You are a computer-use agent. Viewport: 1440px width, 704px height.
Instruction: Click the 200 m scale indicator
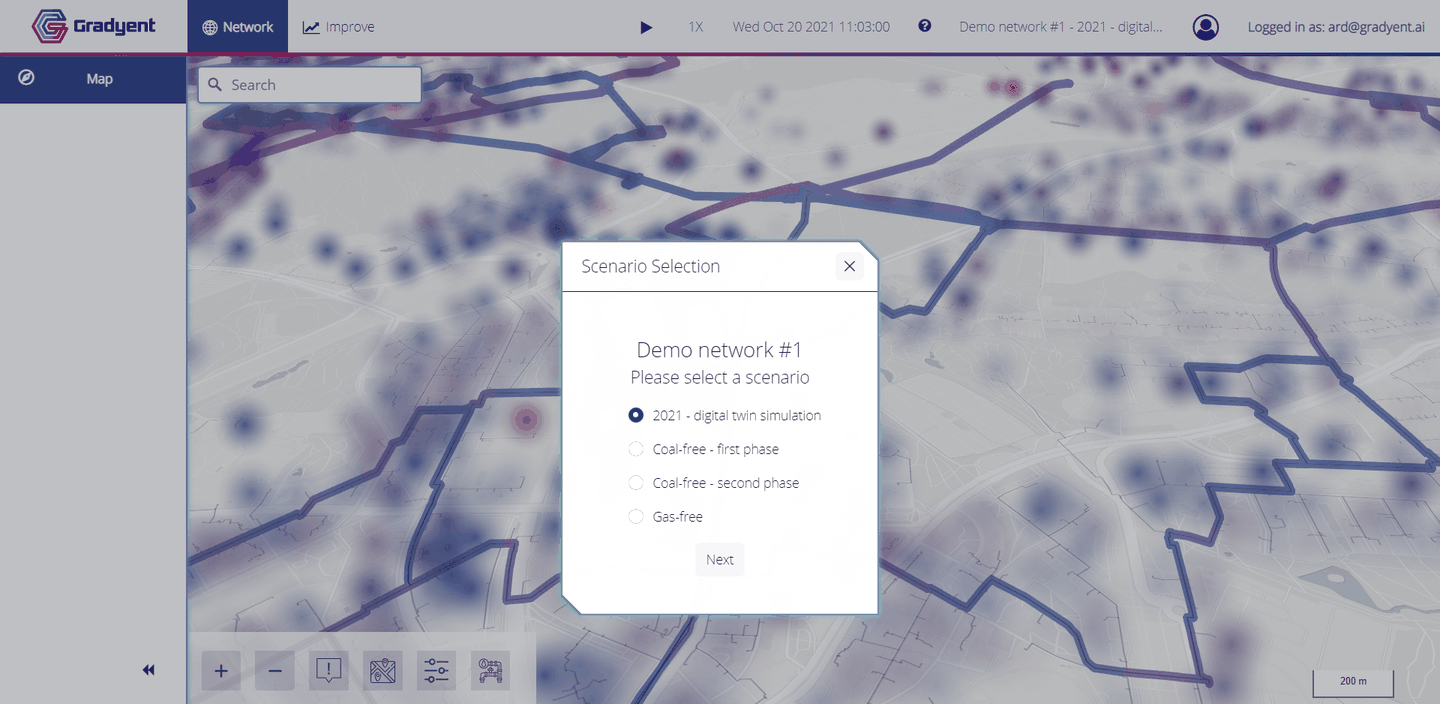1353,681
